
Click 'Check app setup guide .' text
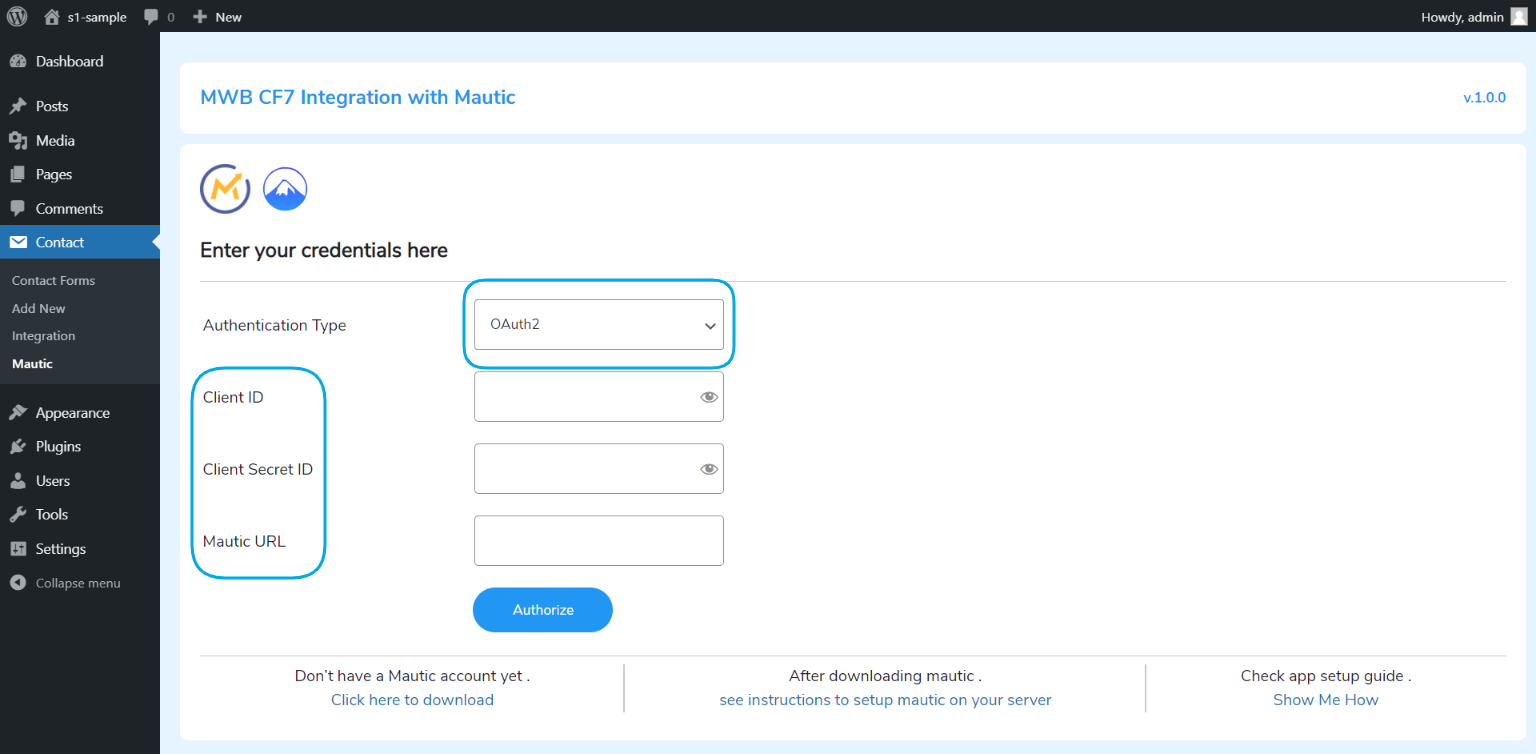(x=1326, y=676)
